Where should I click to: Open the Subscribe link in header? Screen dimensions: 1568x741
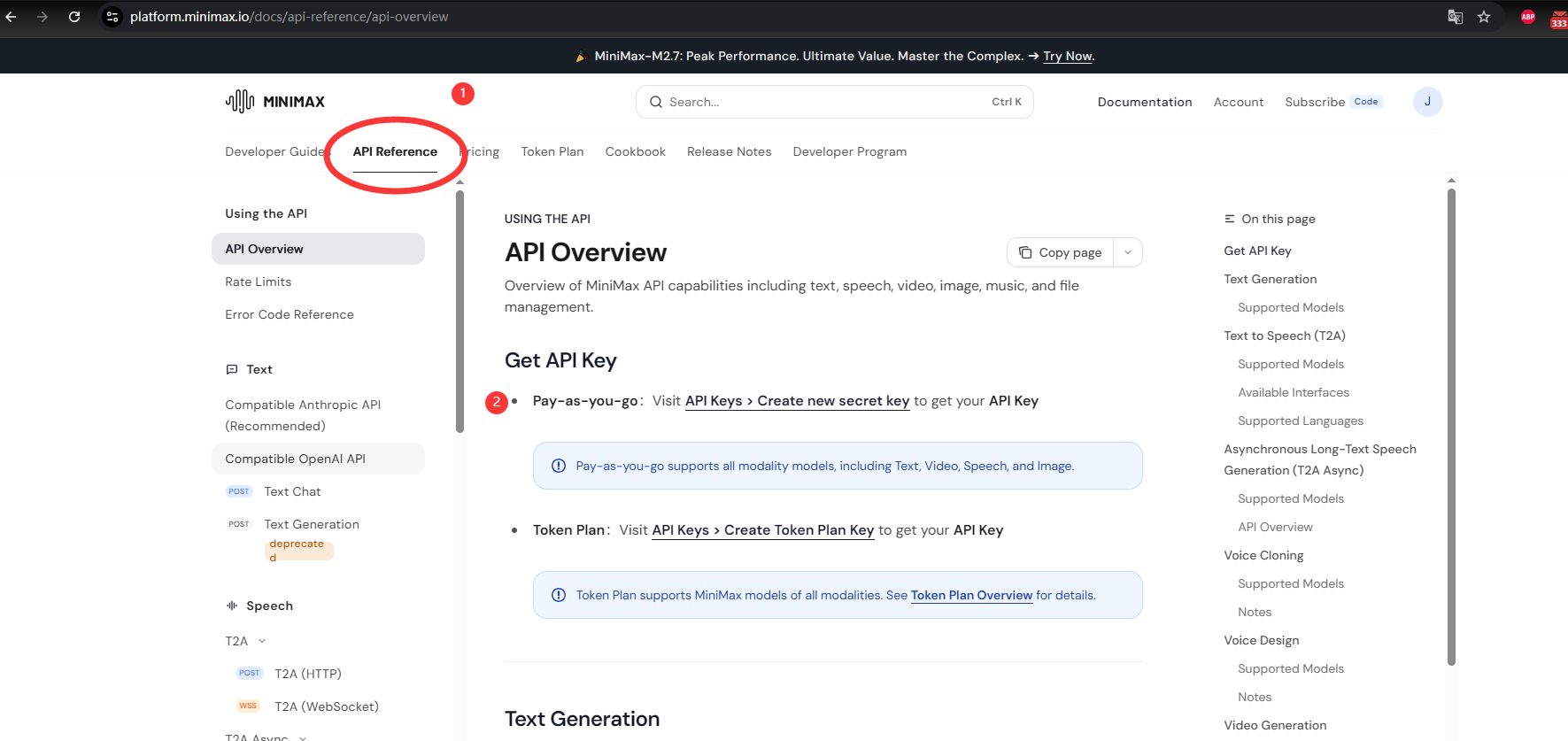[1315, 102]
